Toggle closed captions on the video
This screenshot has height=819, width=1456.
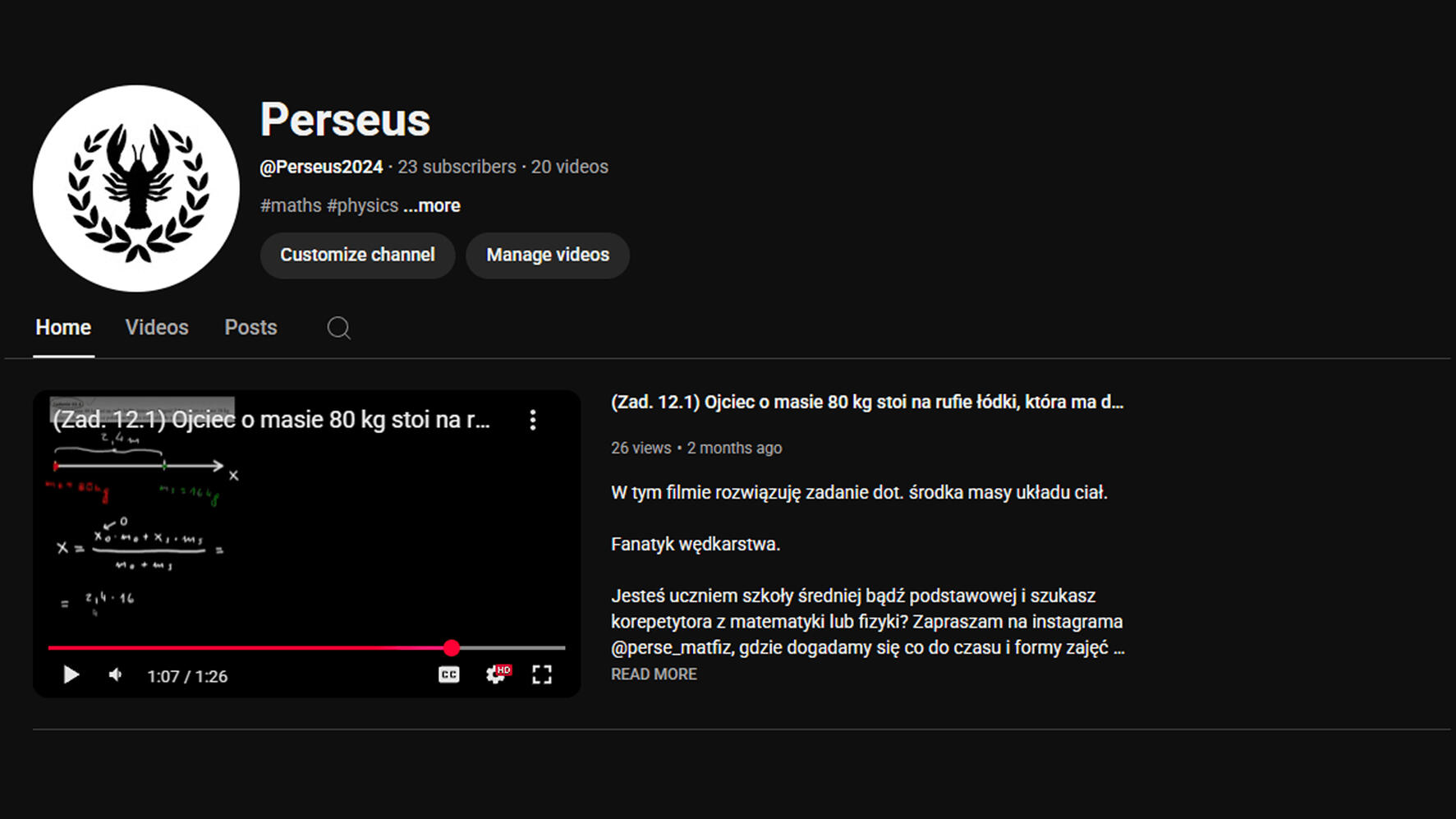[x=448, y=675]
